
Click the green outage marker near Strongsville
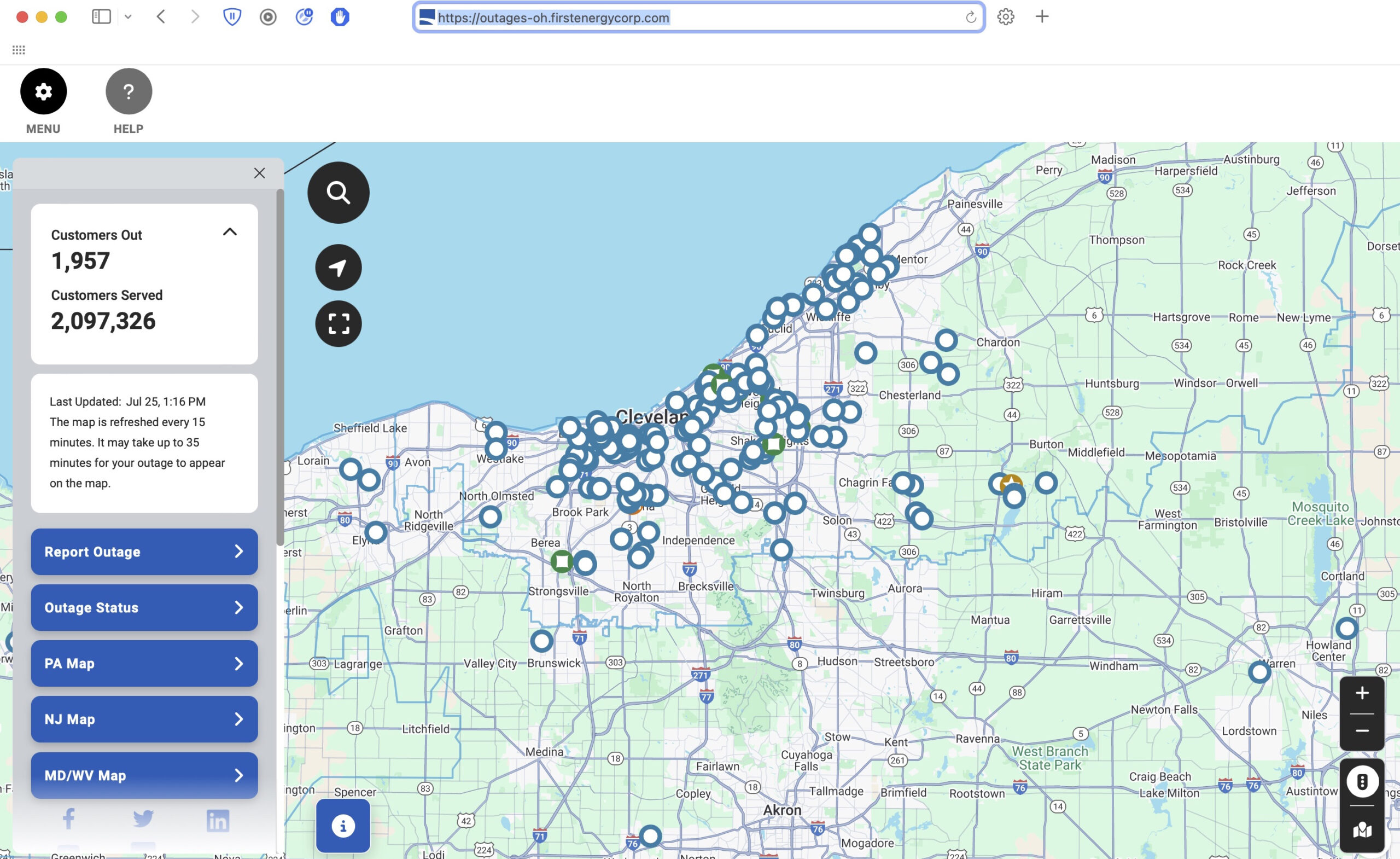click(x=561, y=561)
